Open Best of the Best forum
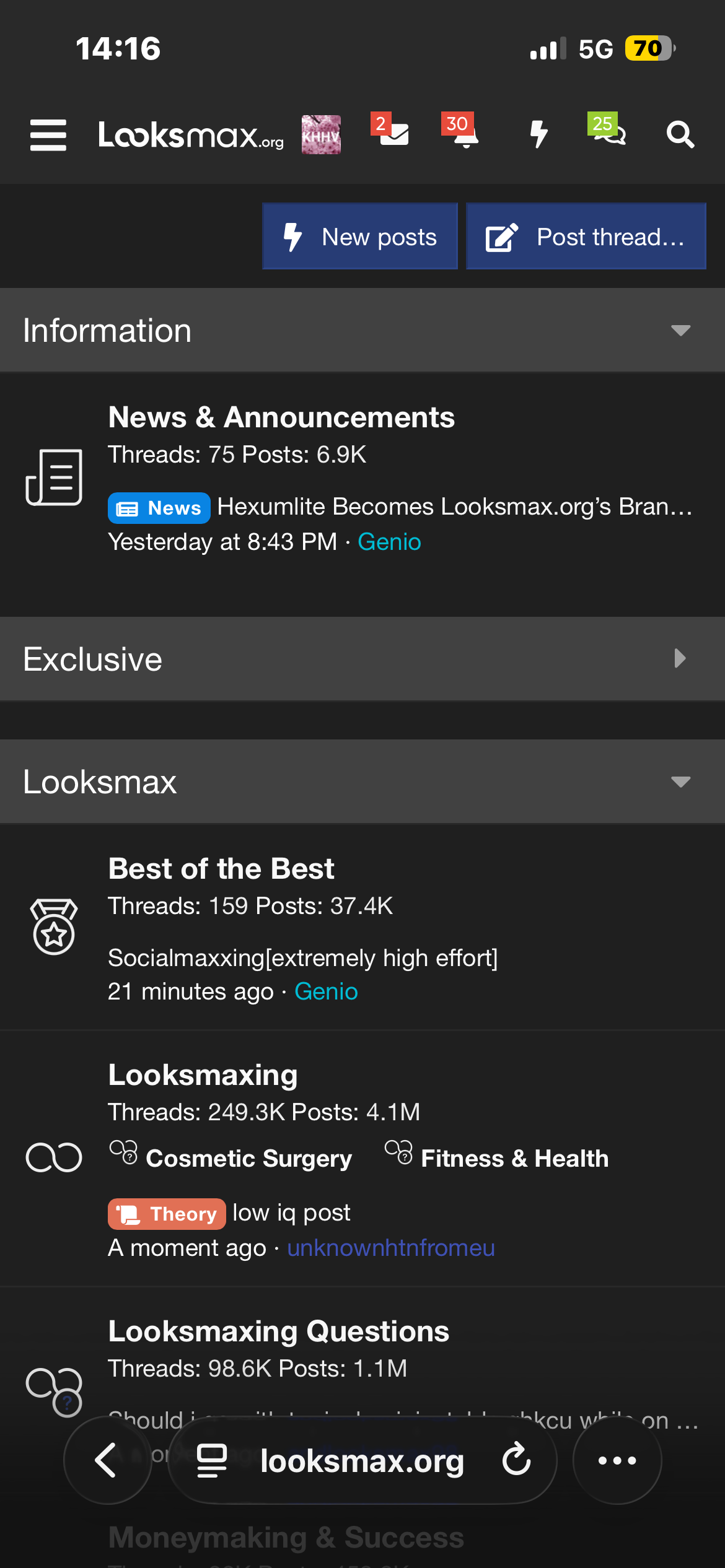725x1568 pixels. (221, 868)
